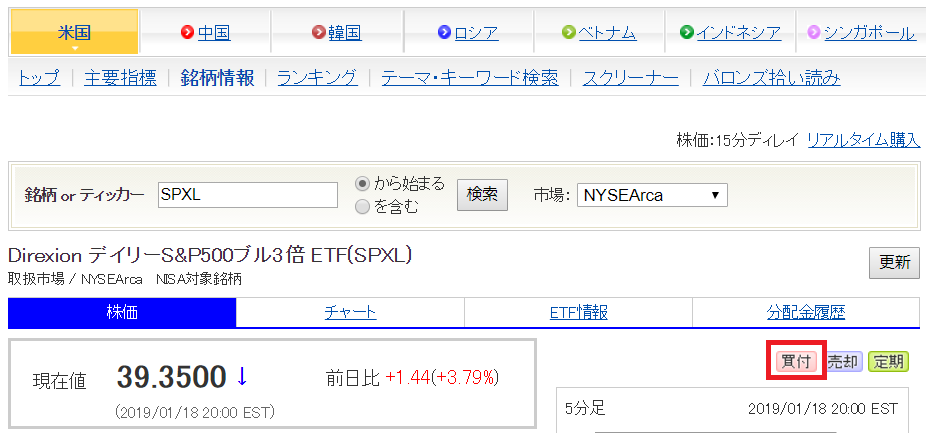Open the ベトナム market tab

pyautogui.click(x=607, y=32)
